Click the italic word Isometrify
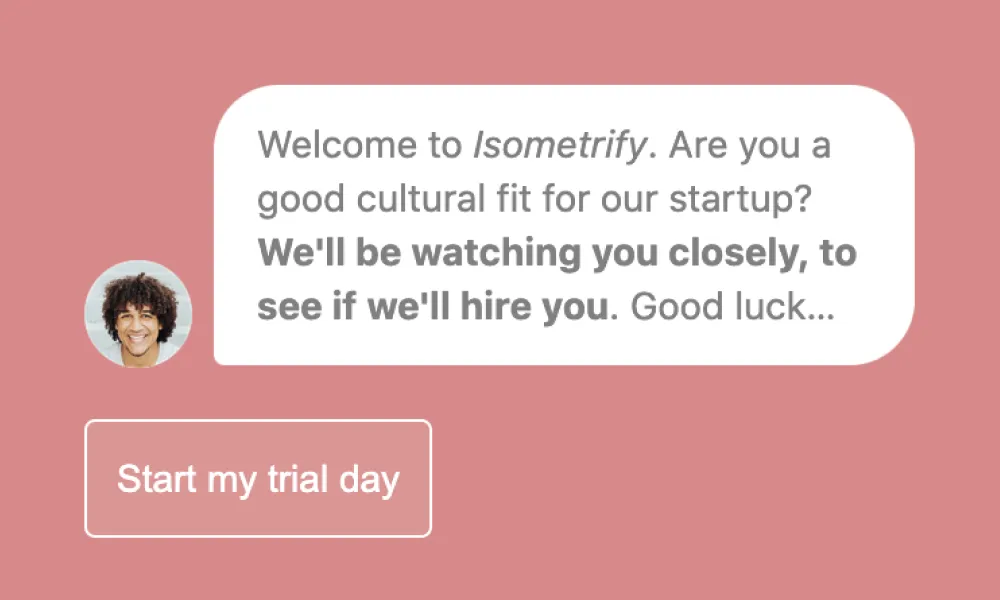 coord(558,147)
